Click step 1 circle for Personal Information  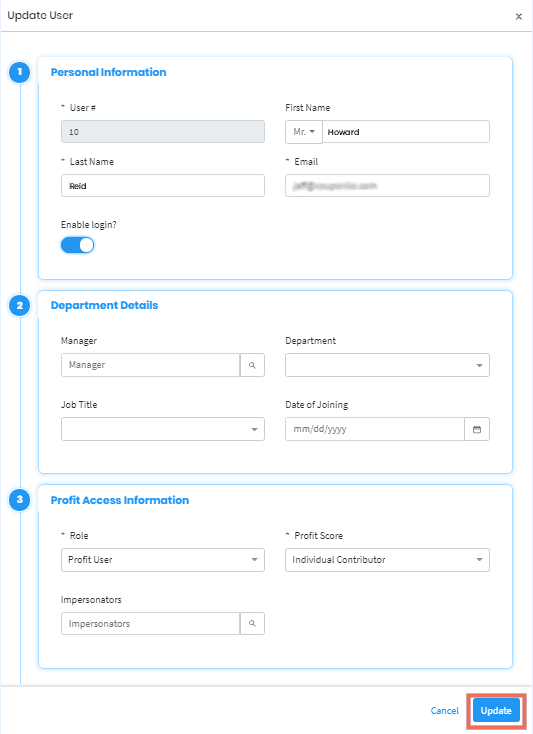tap(20, 72)
